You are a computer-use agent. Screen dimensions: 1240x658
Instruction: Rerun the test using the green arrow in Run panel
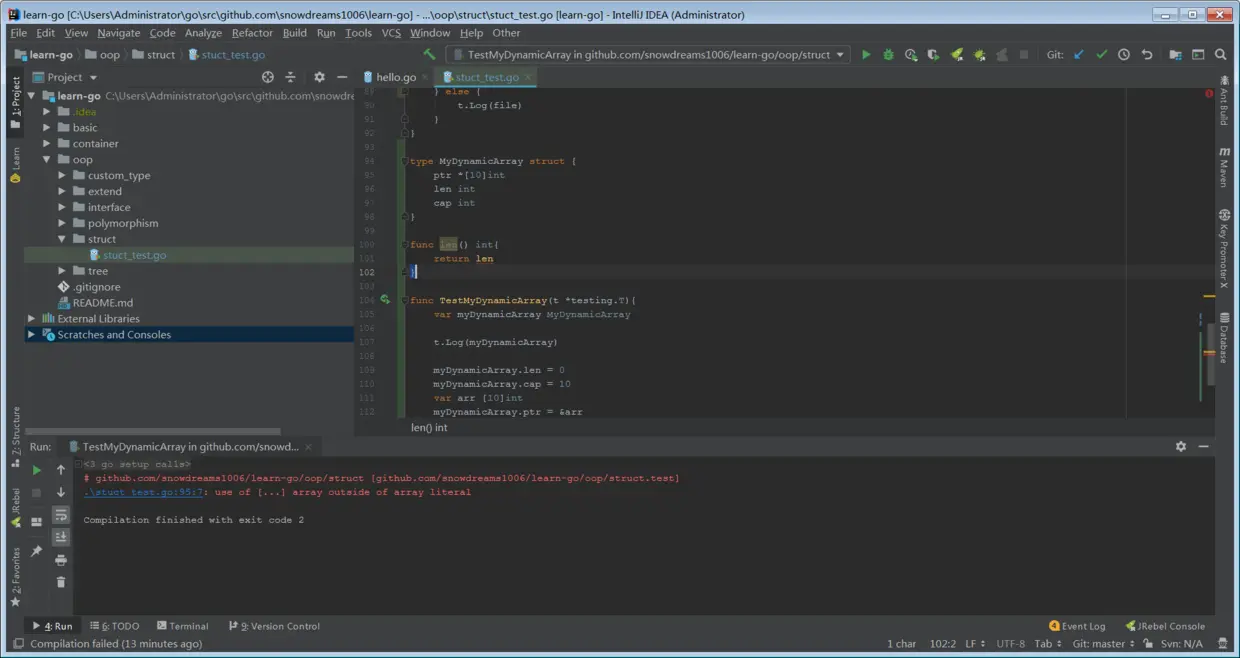[36, 469]
